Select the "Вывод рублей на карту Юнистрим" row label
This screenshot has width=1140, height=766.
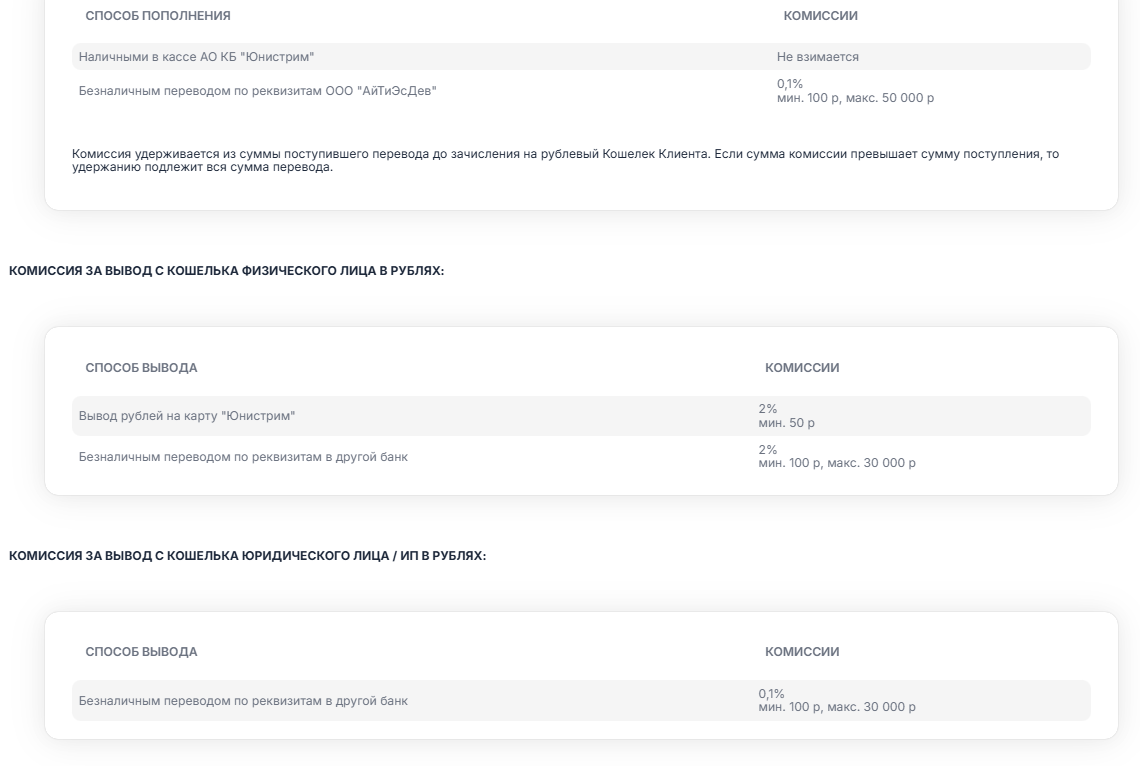pos(187,416)
